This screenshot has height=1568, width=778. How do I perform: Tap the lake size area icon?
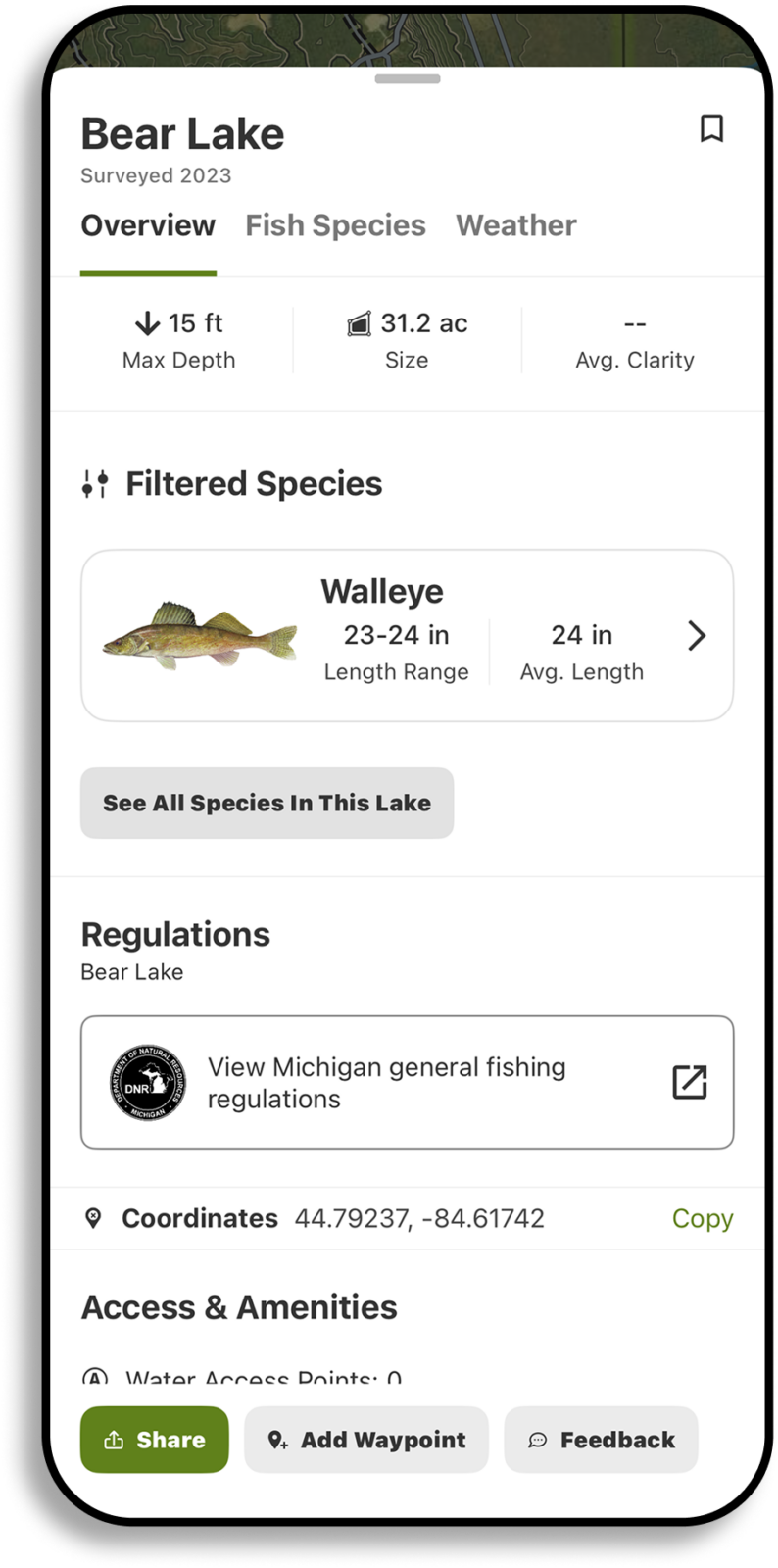click(x=360, y=323)
